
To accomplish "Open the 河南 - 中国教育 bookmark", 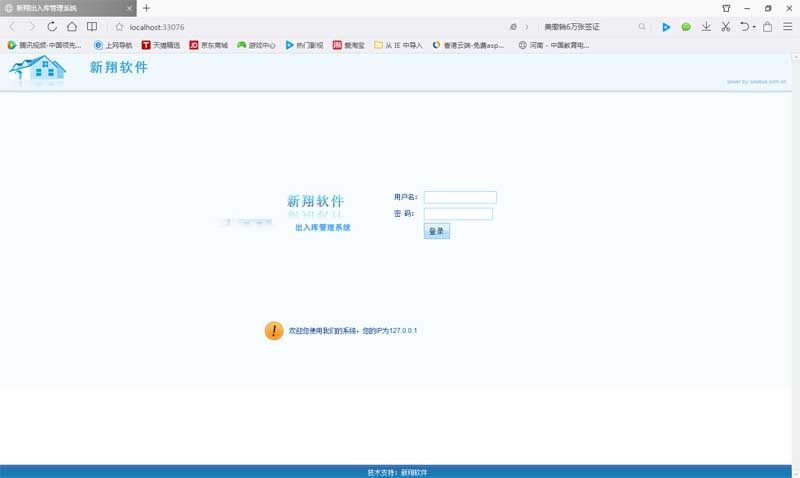I will (x=554, y=45).
